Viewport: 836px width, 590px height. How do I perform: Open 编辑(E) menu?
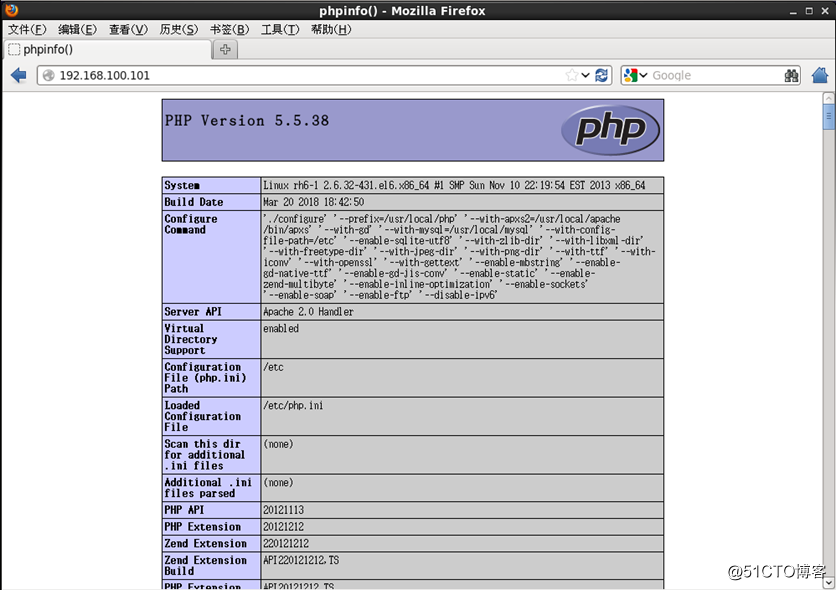(77, 29)
